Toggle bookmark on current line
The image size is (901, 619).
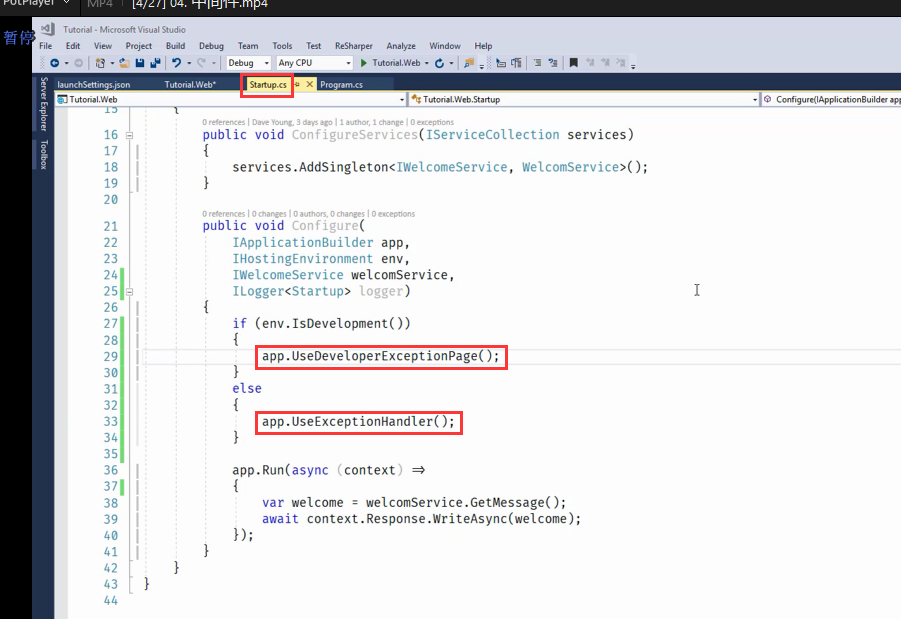(x=573, y=63)
